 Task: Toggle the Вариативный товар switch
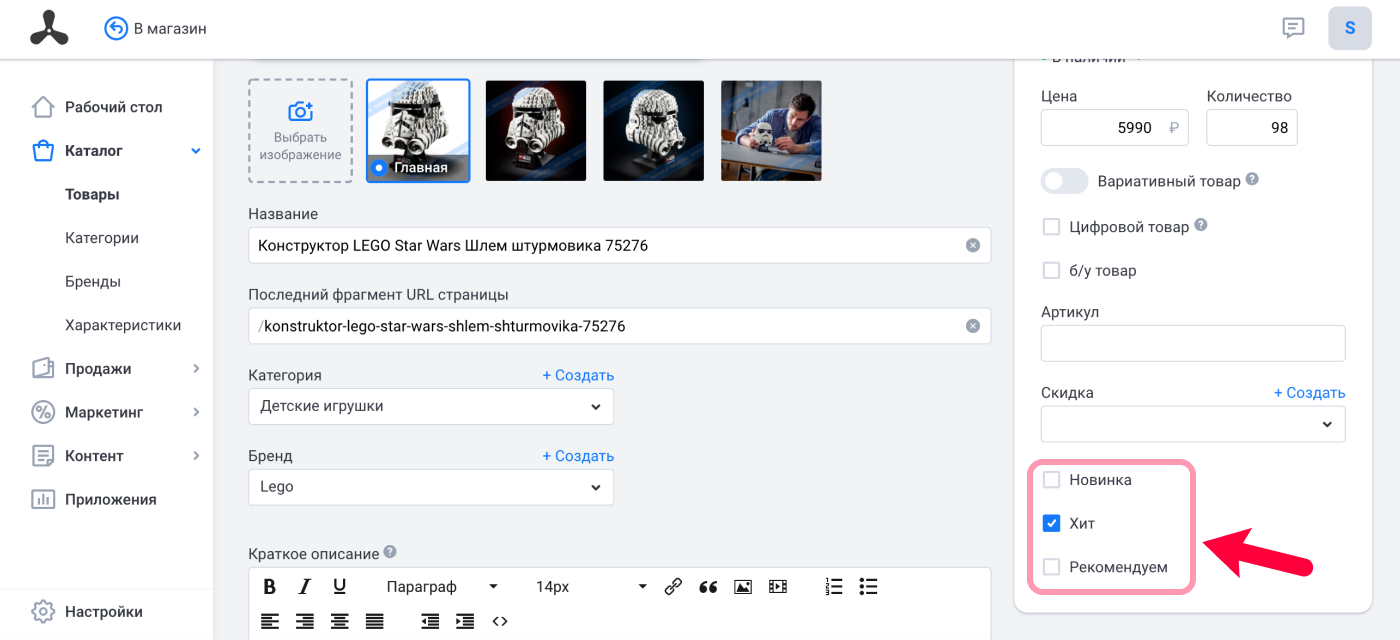(x=1064, y=181)
